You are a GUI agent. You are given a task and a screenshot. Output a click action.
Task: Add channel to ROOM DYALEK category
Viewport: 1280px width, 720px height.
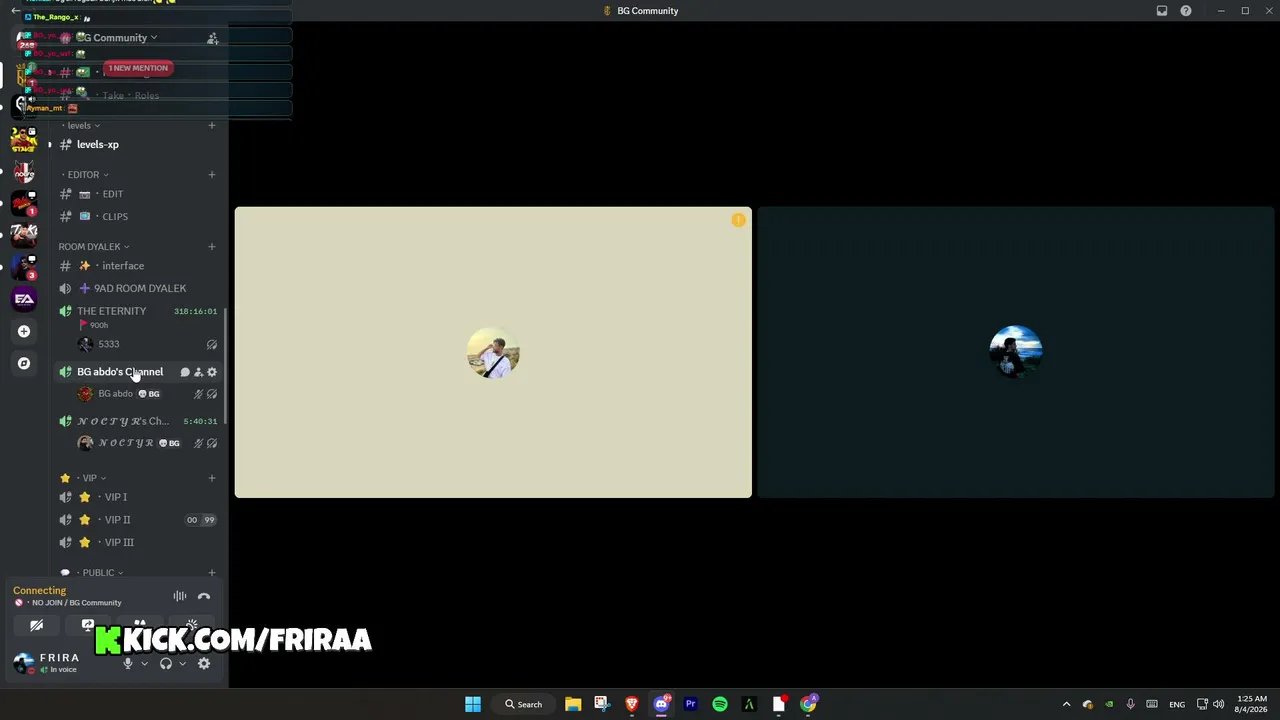212,247
